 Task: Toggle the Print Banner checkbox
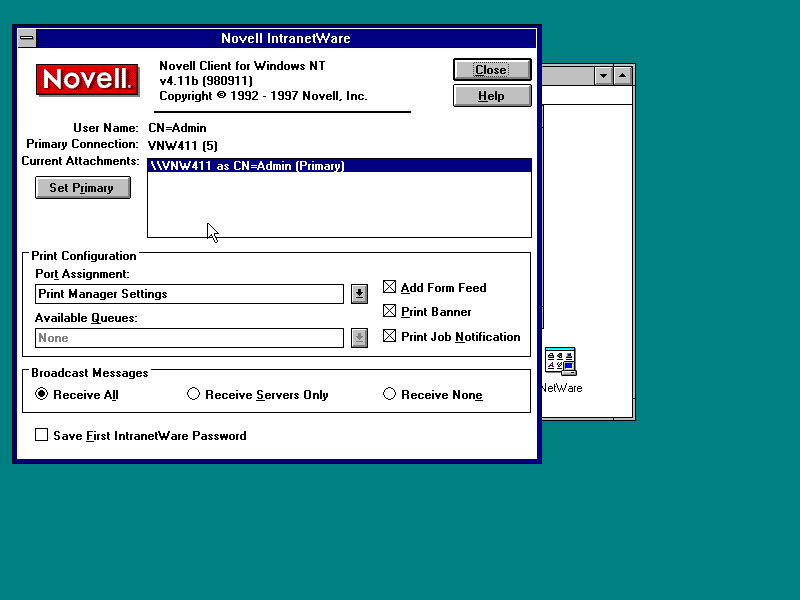[389, 311]
